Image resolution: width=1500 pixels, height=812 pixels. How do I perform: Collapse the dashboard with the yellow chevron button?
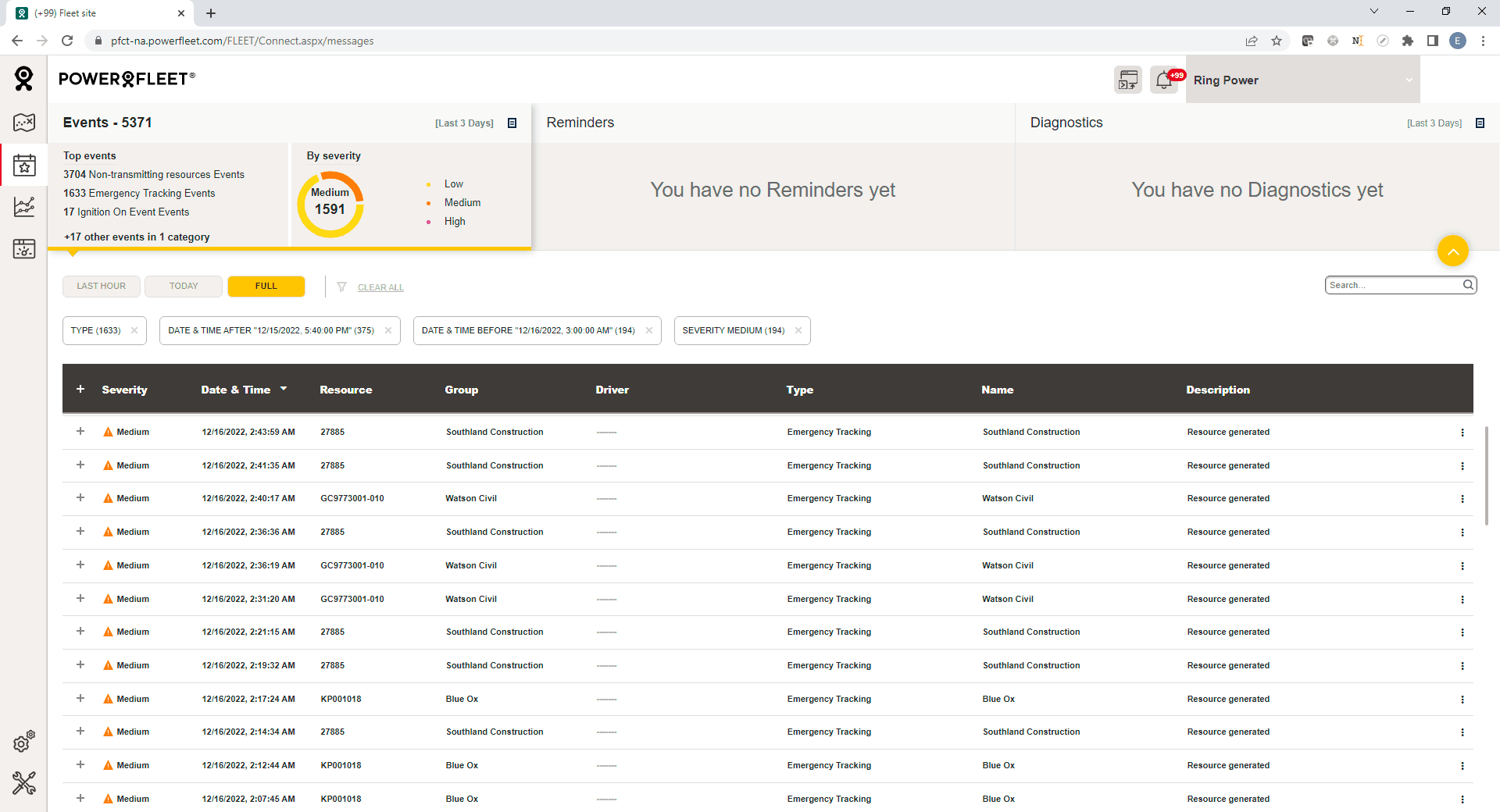[1452, 251]
